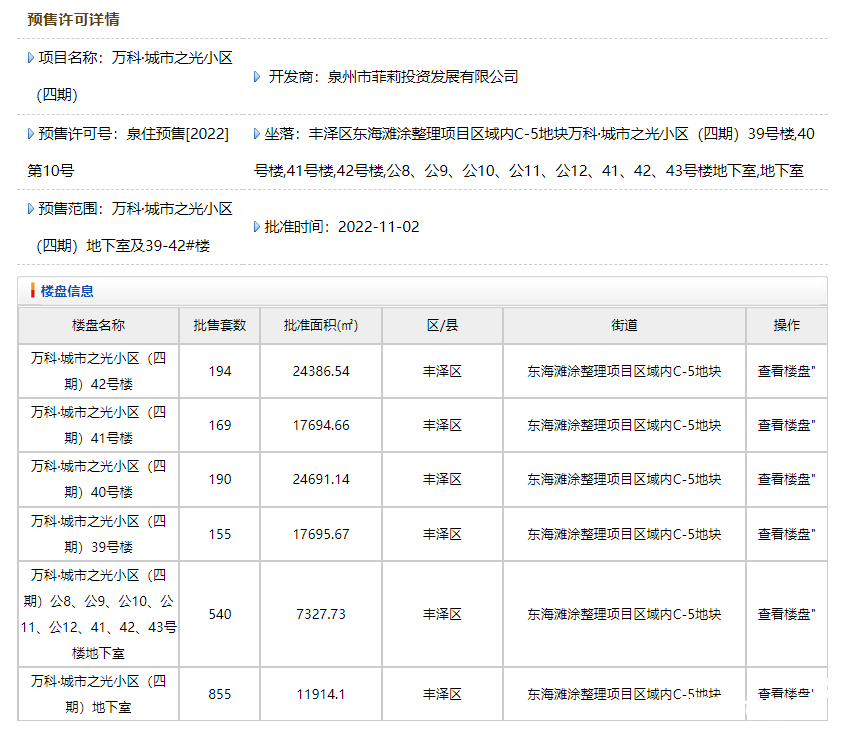Click the permit number 泉住预售[2022]第10号
845x733 pixels.
click(128, 152)
